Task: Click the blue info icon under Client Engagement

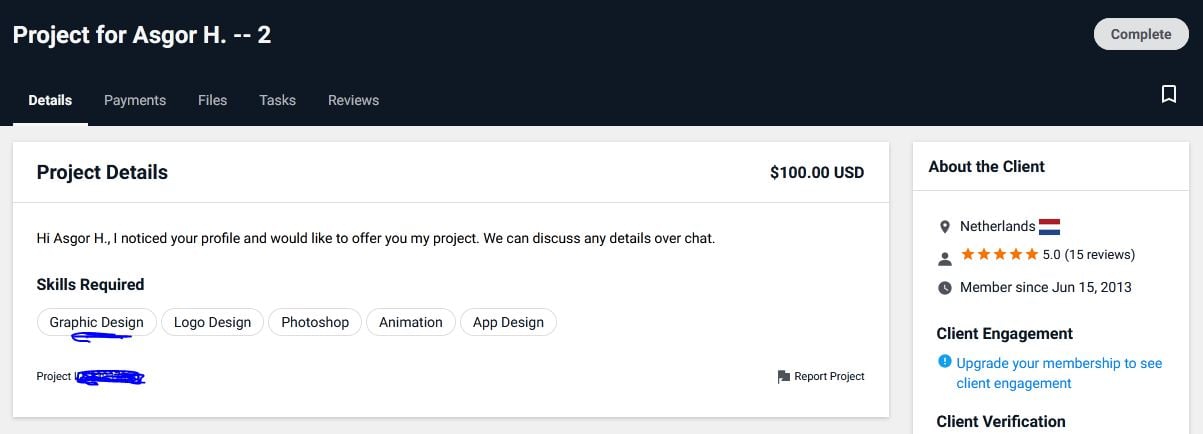Action: coord(944,362)
